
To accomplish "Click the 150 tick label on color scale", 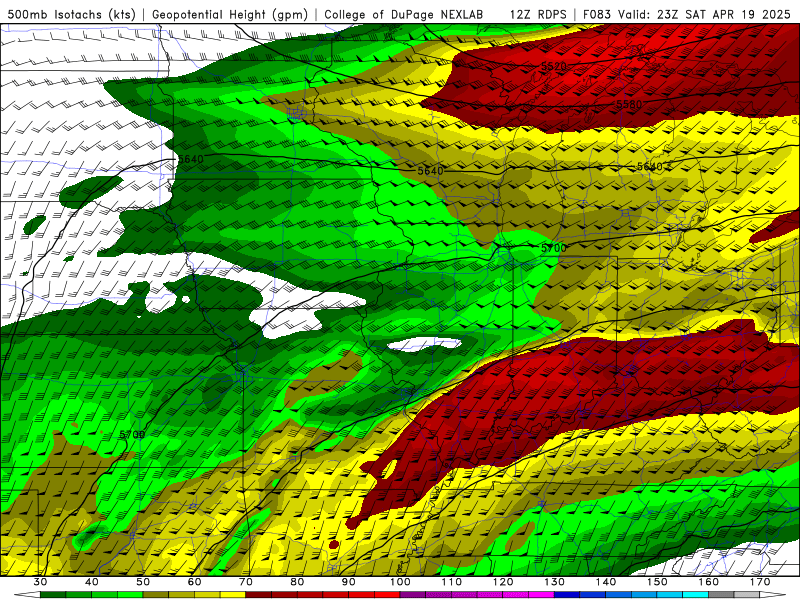I will (x=657, y=582).
